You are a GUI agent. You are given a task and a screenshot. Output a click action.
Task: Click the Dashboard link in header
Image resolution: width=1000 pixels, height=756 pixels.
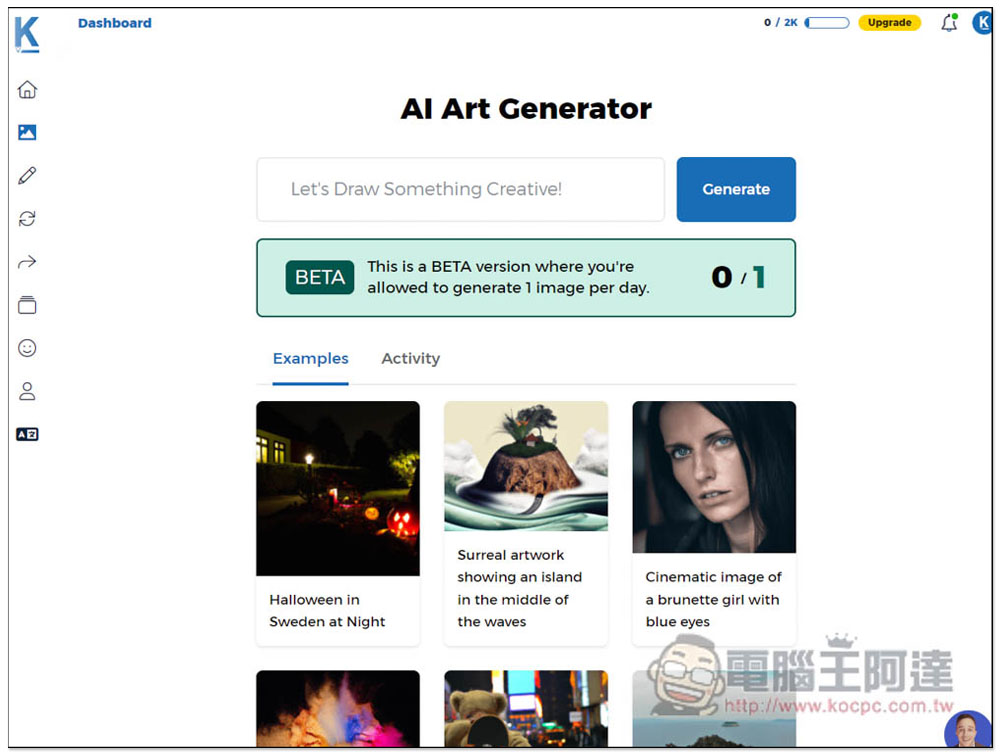click(x=115, y=23)
